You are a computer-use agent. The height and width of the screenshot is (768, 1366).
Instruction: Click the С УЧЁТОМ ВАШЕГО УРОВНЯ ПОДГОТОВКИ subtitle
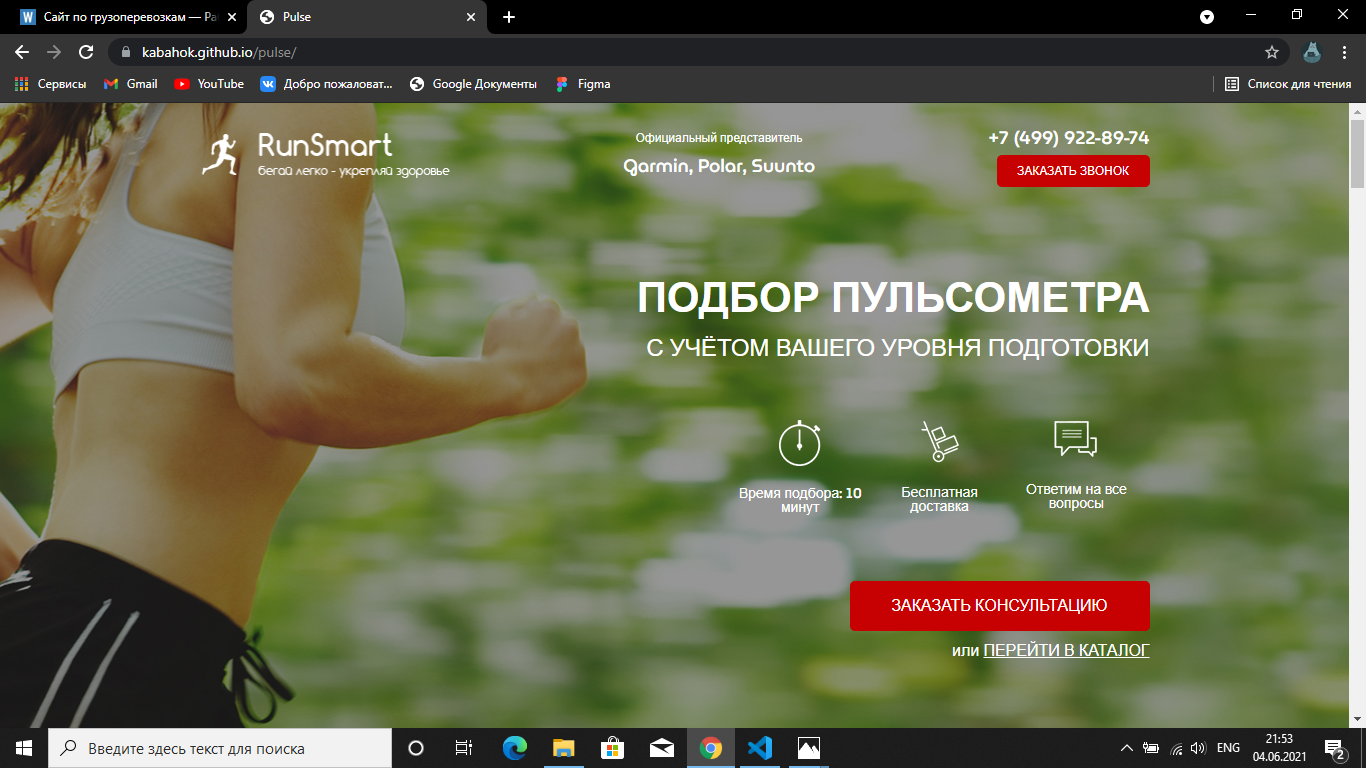click(898, 348)
